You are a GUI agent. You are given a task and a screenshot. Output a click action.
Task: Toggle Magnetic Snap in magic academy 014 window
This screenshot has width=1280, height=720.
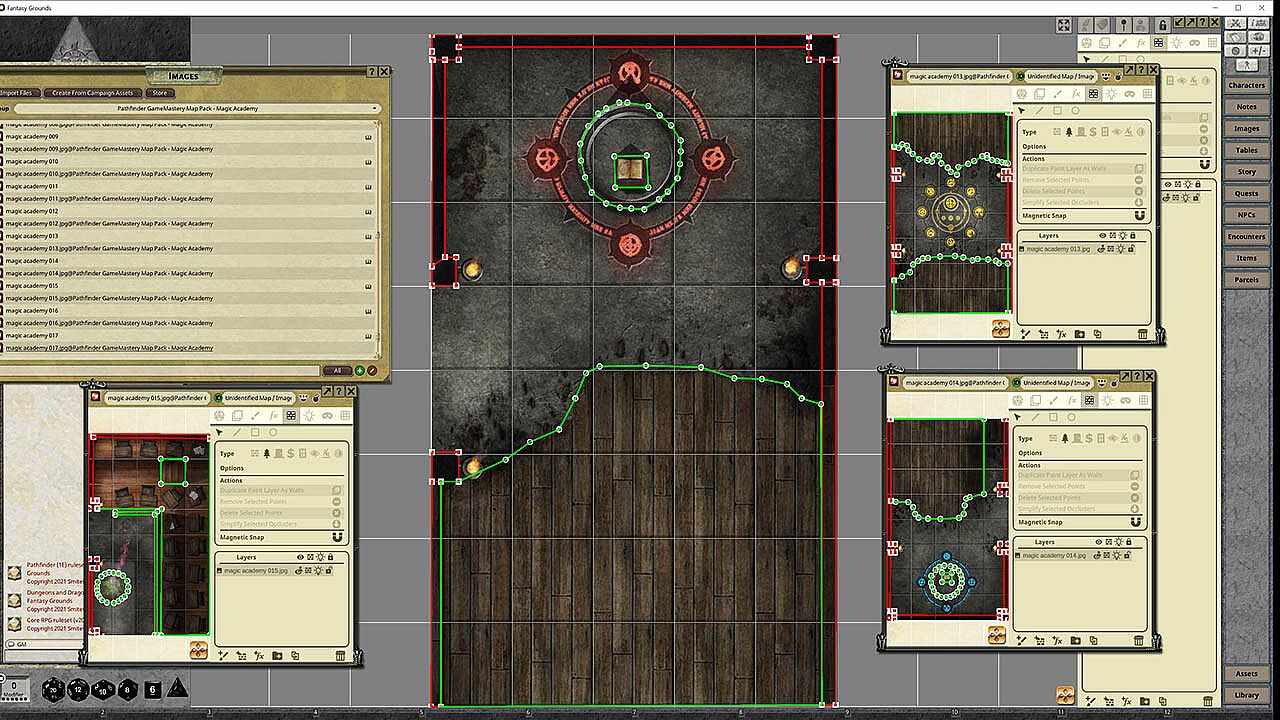tap(1137, 522)
